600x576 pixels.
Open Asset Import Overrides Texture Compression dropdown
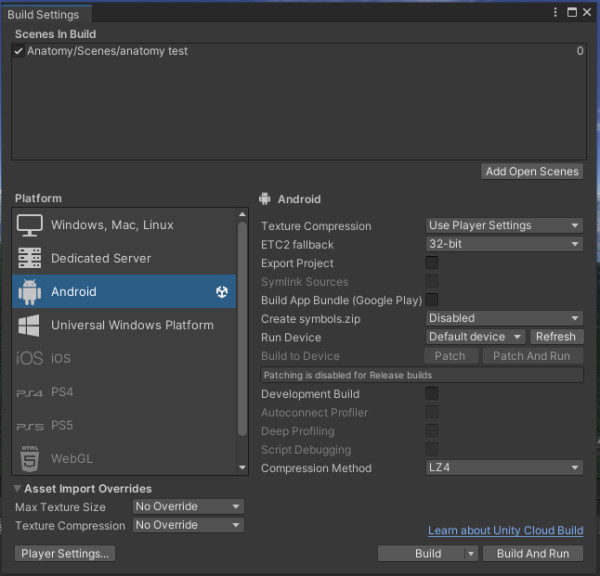189,525
